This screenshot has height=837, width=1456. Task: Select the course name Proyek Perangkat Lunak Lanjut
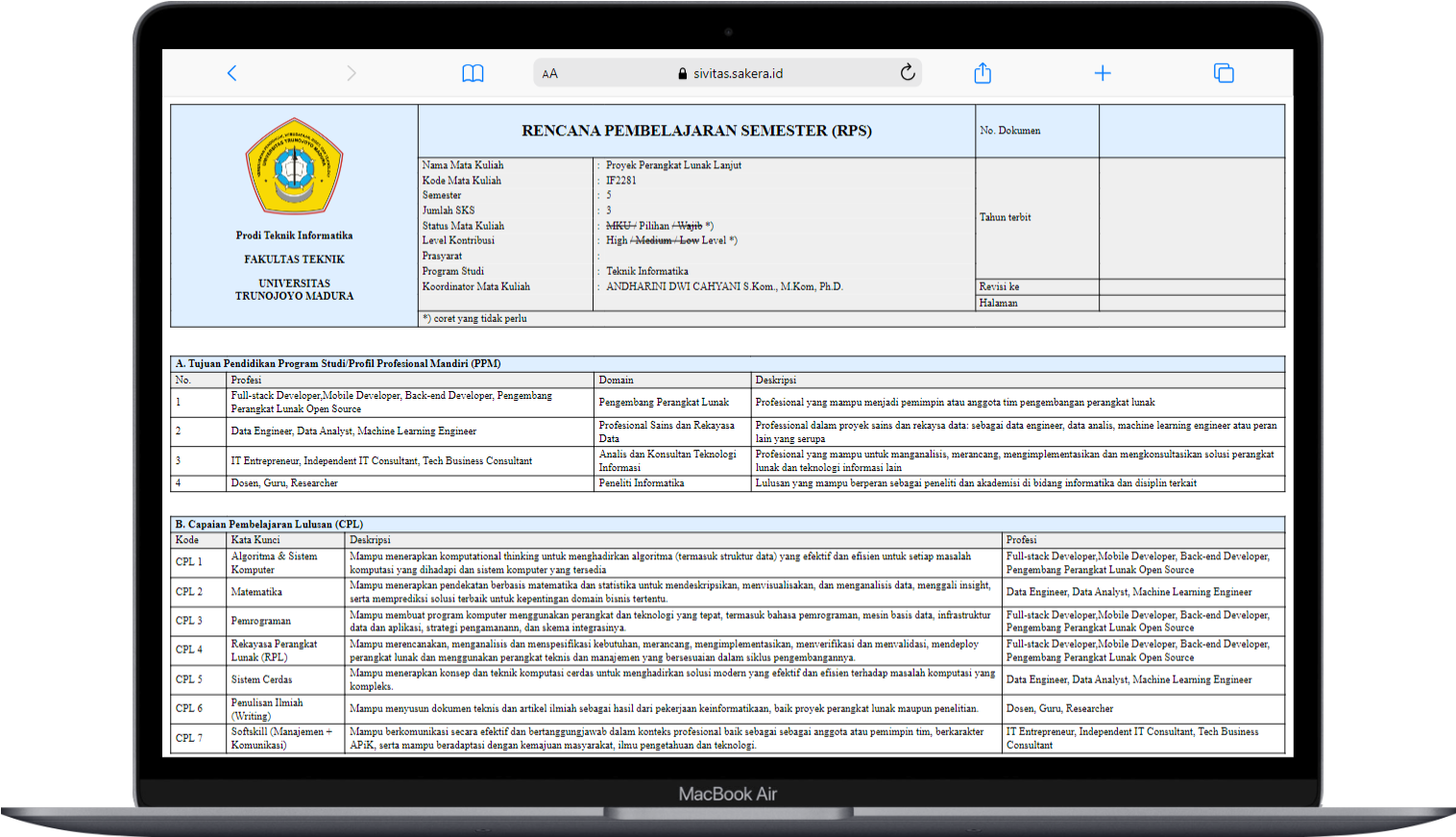click(x=673, y=165)
